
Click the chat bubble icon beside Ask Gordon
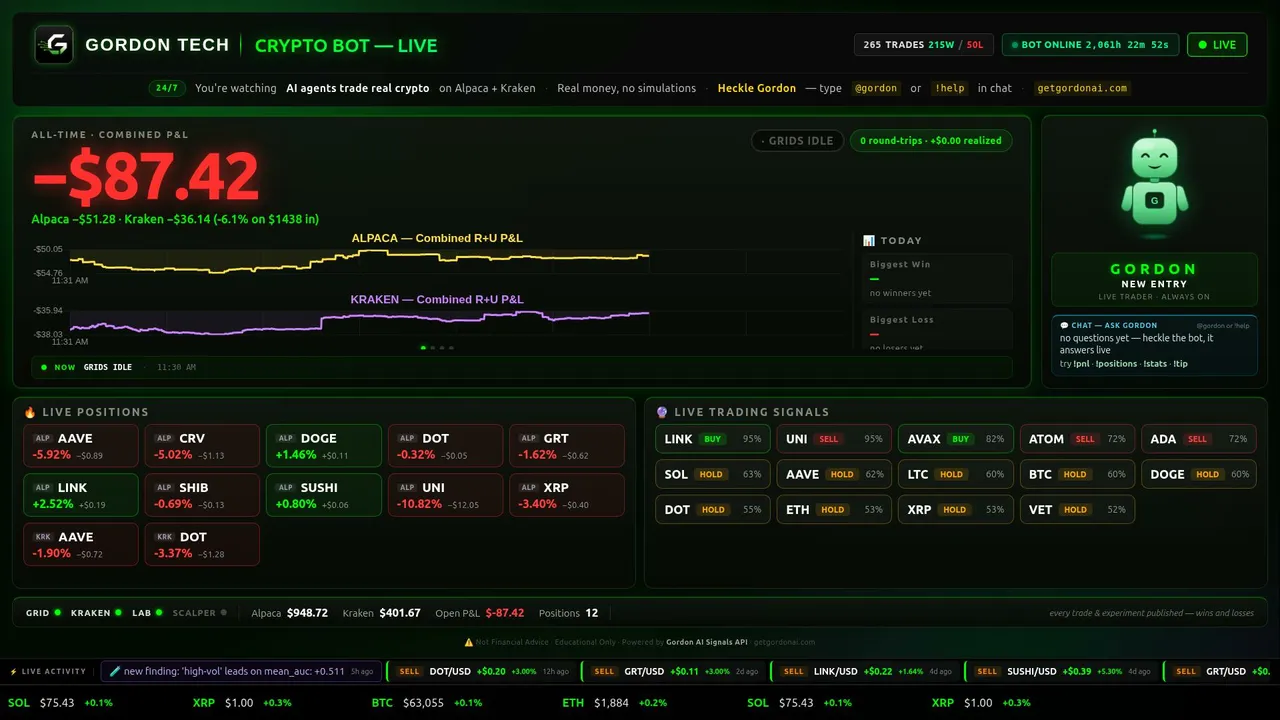coord(1065,325)
